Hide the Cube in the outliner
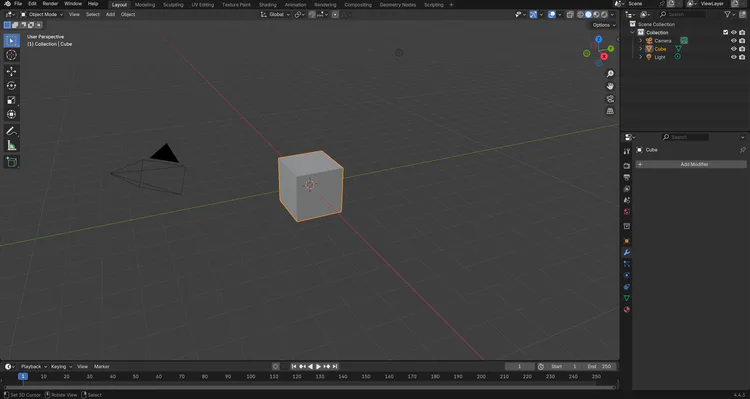The height and width of the screenshot is (399, 750). tap(734, 49)
